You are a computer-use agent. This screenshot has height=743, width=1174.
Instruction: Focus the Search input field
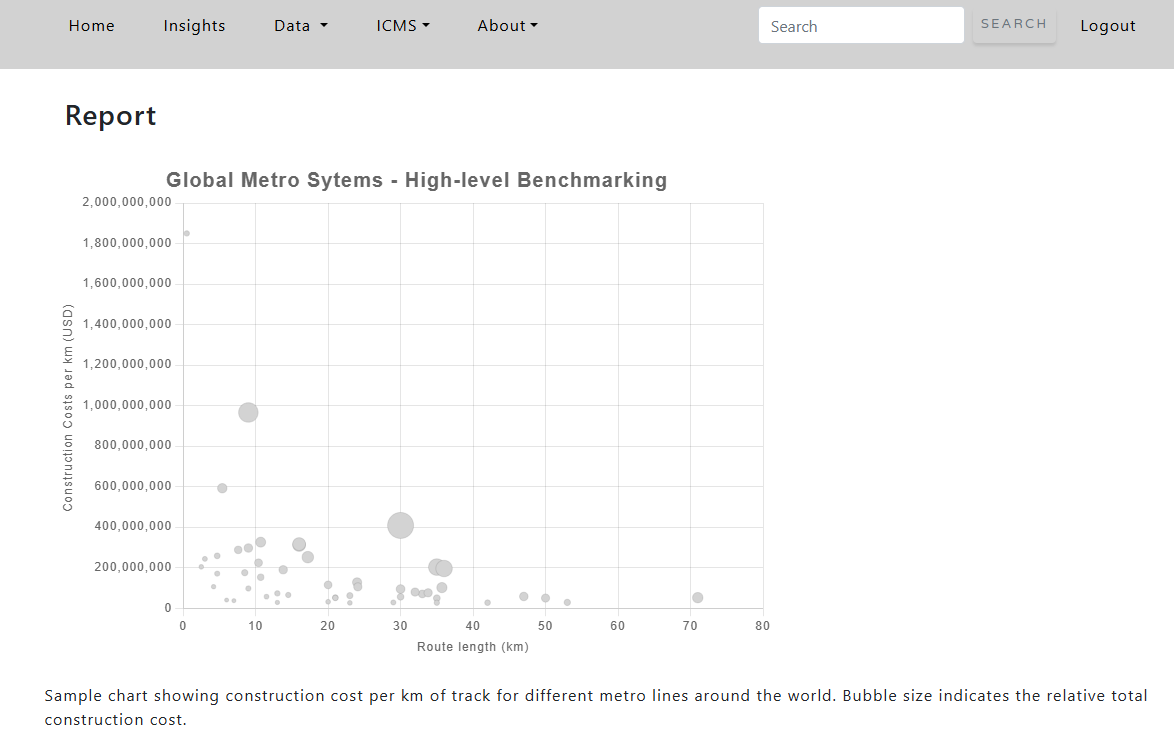pos(861,26)
